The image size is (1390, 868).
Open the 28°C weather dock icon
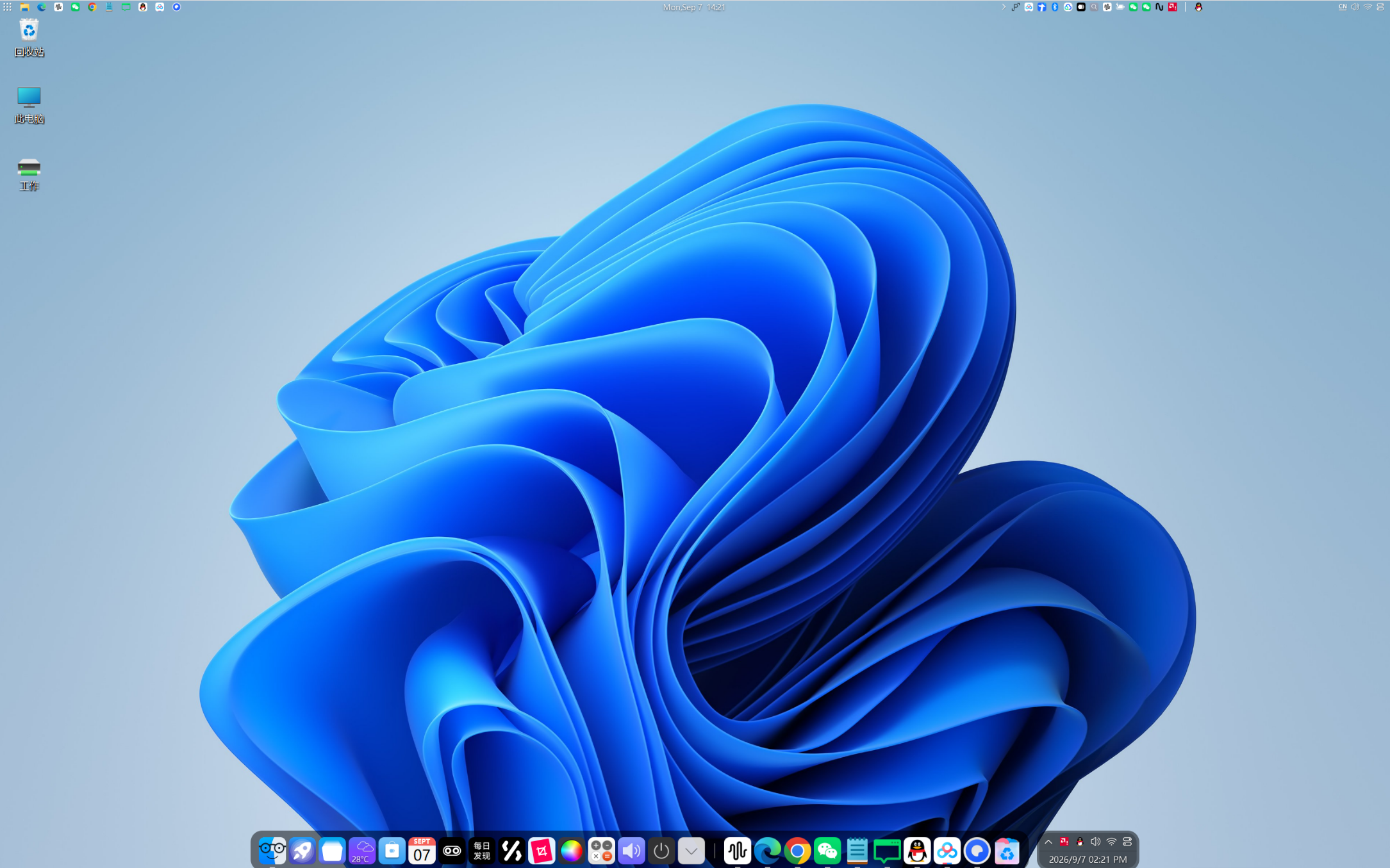362,851
